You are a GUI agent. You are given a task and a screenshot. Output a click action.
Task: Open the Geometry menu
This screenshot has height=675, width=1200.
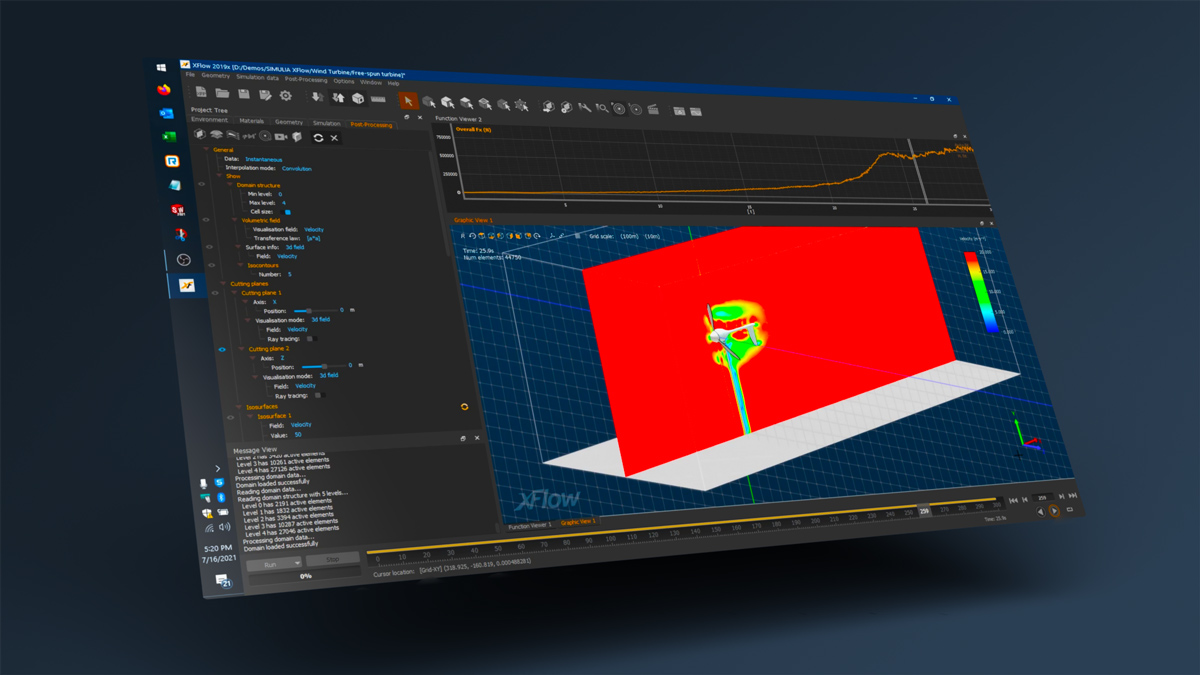point(216,76)
